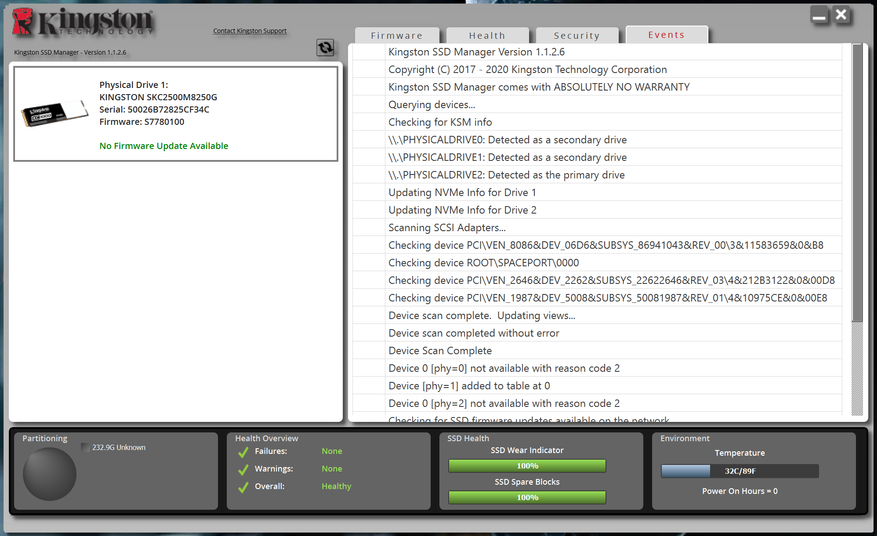This screenshot has width=877, height=536.
Task: Minimize the Kingston SSD Manager window
Action: coord(820,17)
